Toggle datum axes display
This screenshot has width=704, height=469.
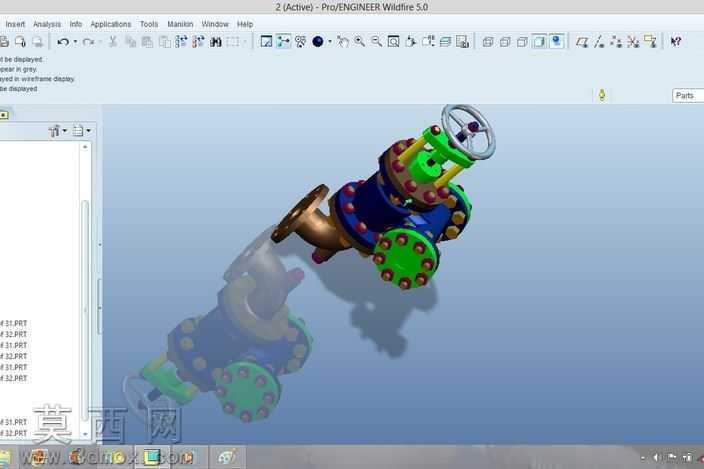599,42
